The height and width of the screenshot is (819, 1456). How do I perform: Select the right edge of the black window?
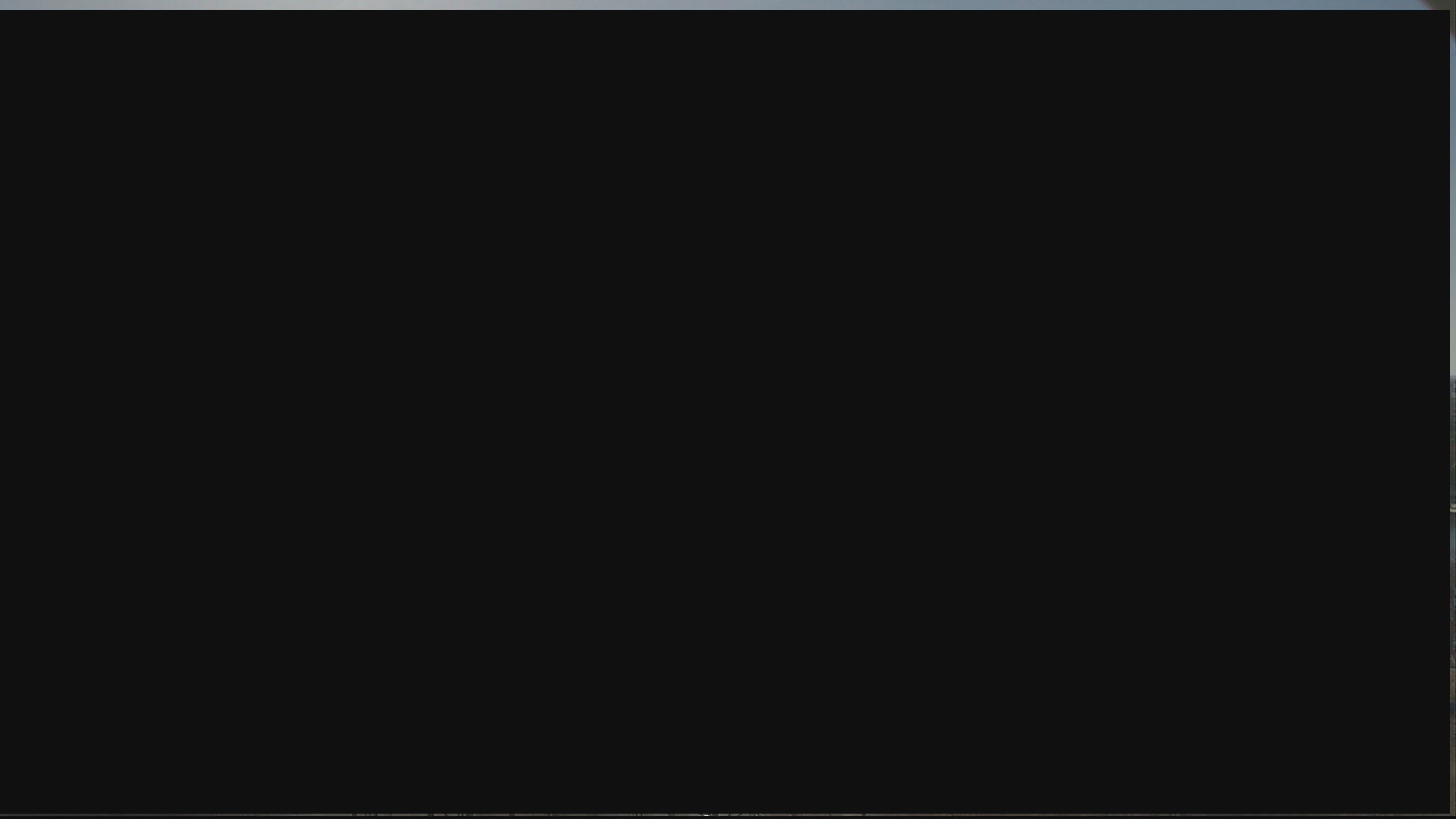pyautogui.click(x=1449, y=411)
